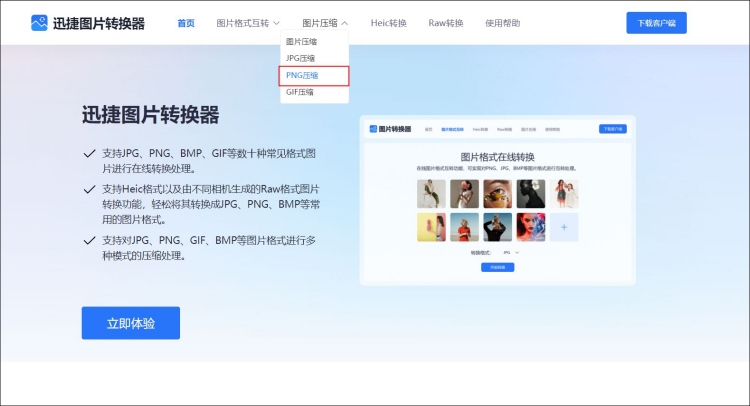Open the preview's JPG format dropdown
The height and width of the screenshot is (406, 750).
coord(511,252)
